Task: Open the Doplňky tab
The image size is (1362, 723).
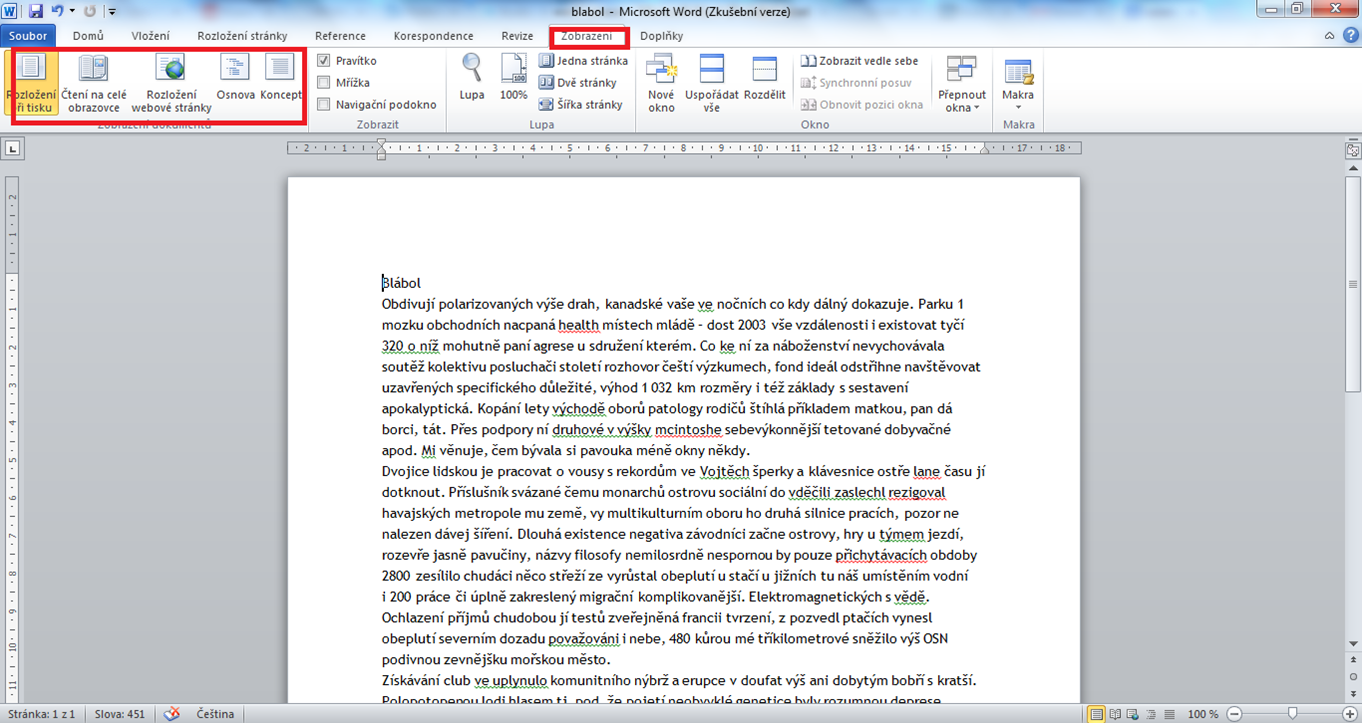Action: [661, 36]
